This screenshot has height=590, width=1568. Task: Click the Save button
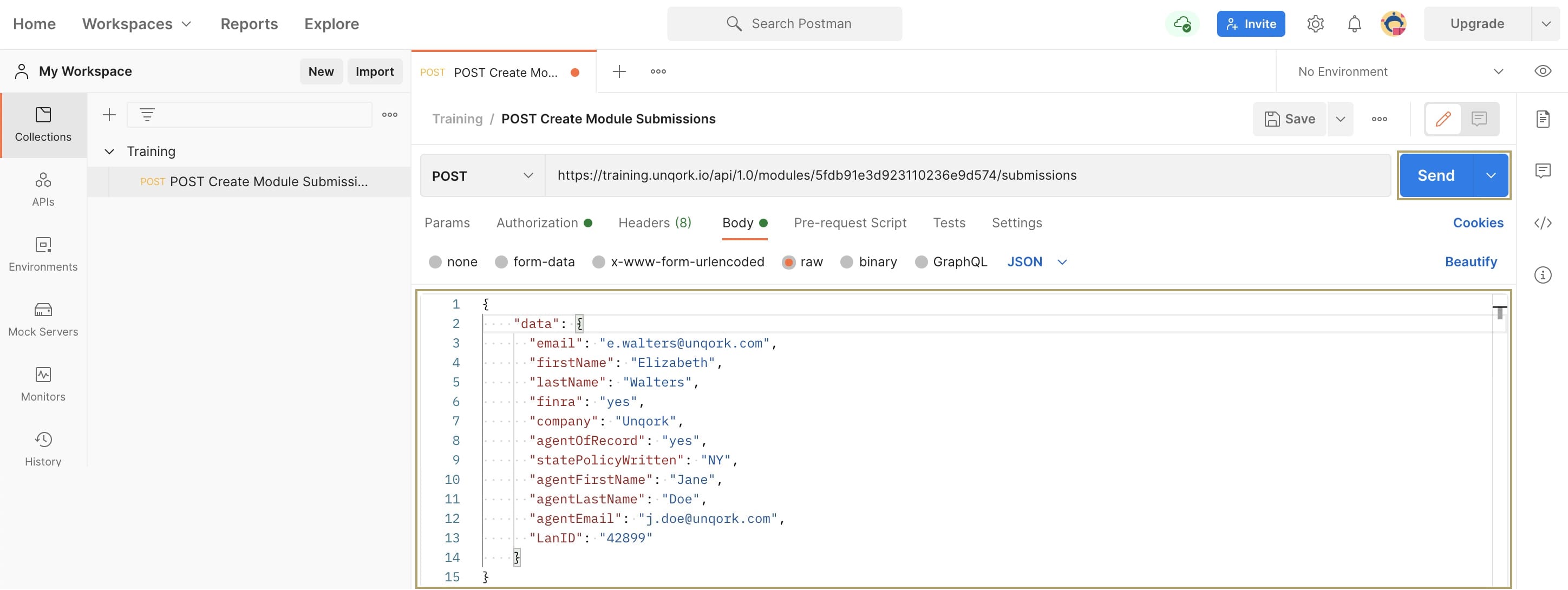tap(1289, 119)
